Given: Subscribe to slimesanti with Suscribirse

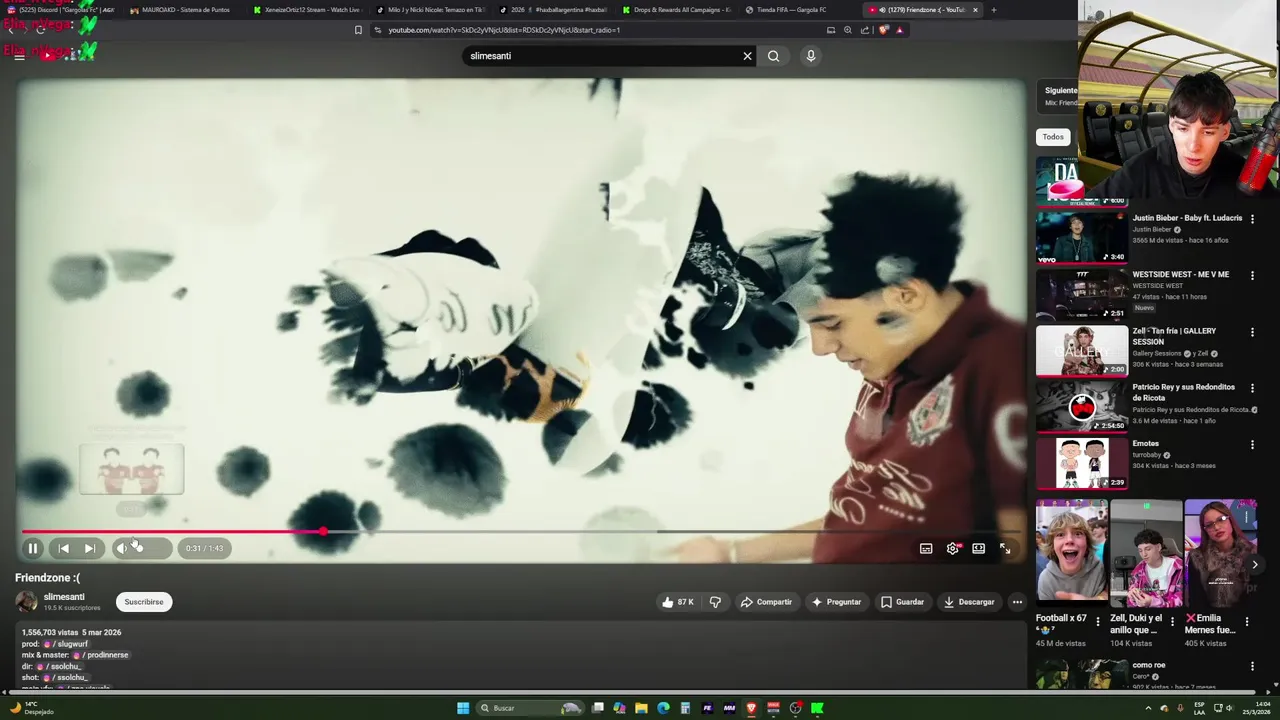Looking at the screenshot, I should point(144,602).
